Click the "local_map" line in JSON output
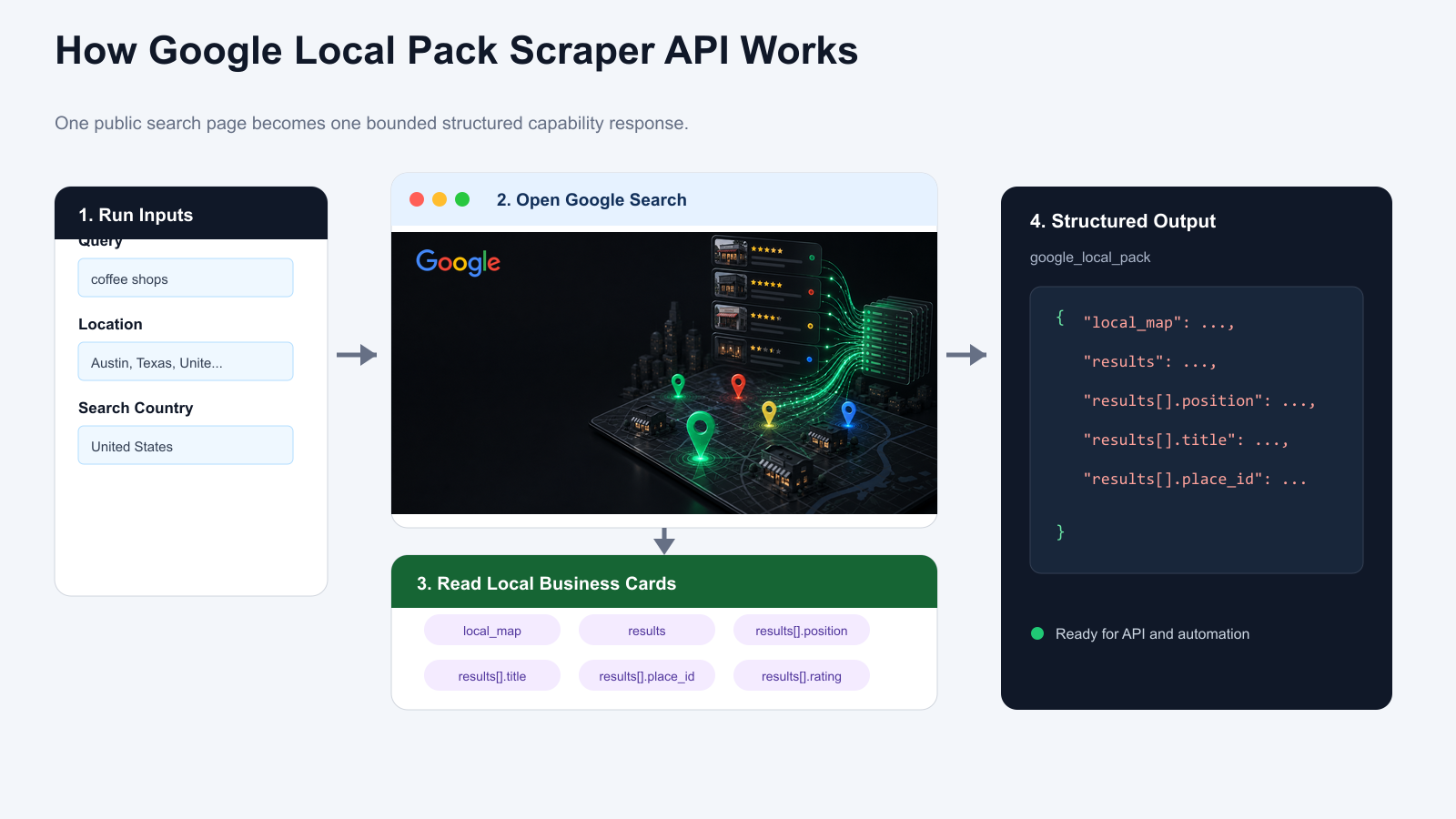Viewport: 1456px width, 819px height. 1158,323
